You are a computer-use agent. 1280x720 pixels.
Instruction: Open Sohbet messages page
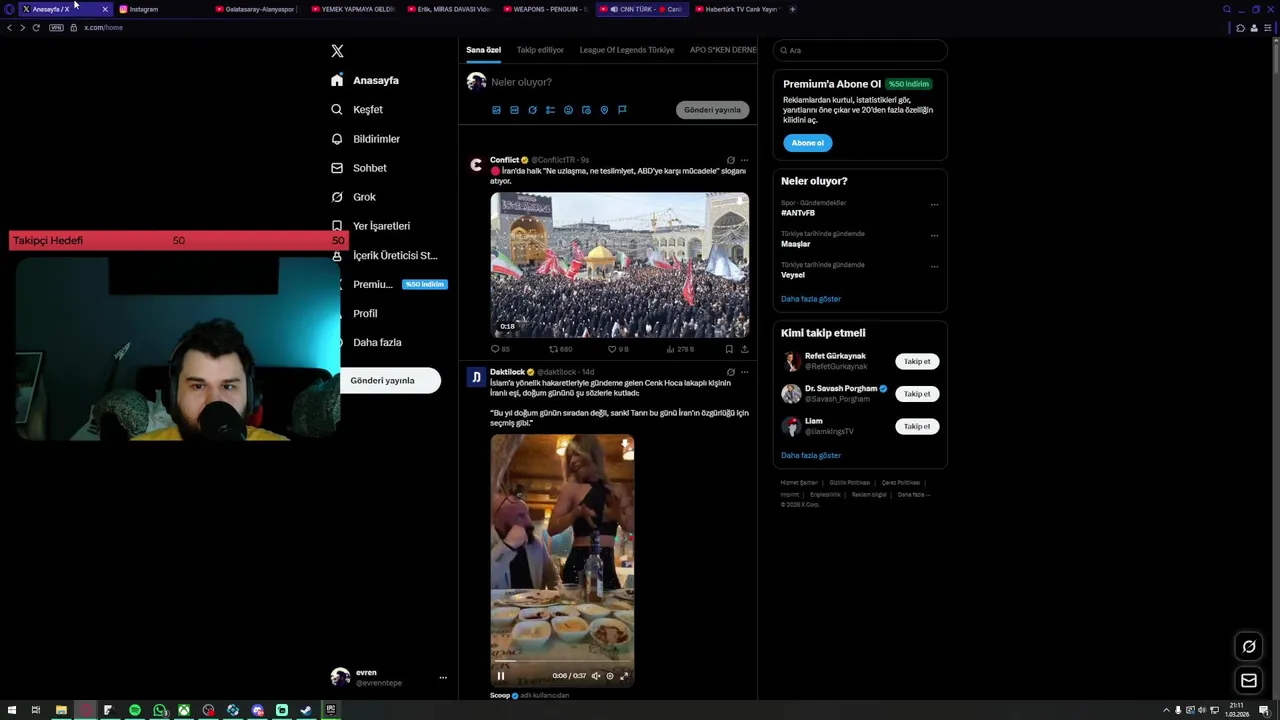coord(358,168)
